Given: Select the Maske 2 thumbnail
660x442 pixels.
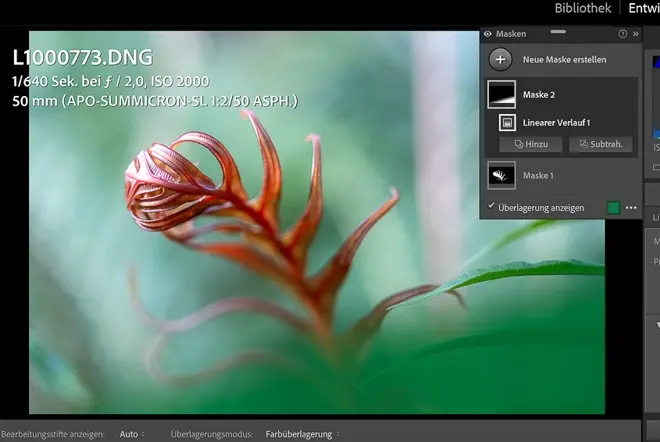Looking at the screenshot, I should 501,94.
